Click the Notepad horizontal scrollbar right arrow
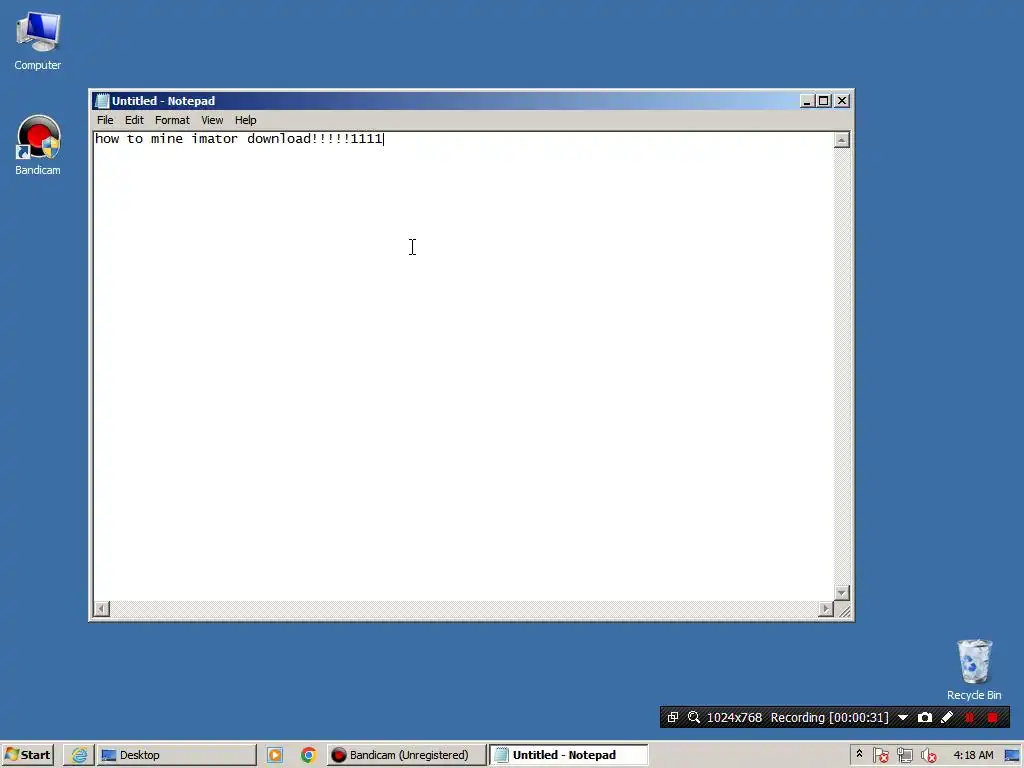 pyautogui.click(x=826, y=609)
